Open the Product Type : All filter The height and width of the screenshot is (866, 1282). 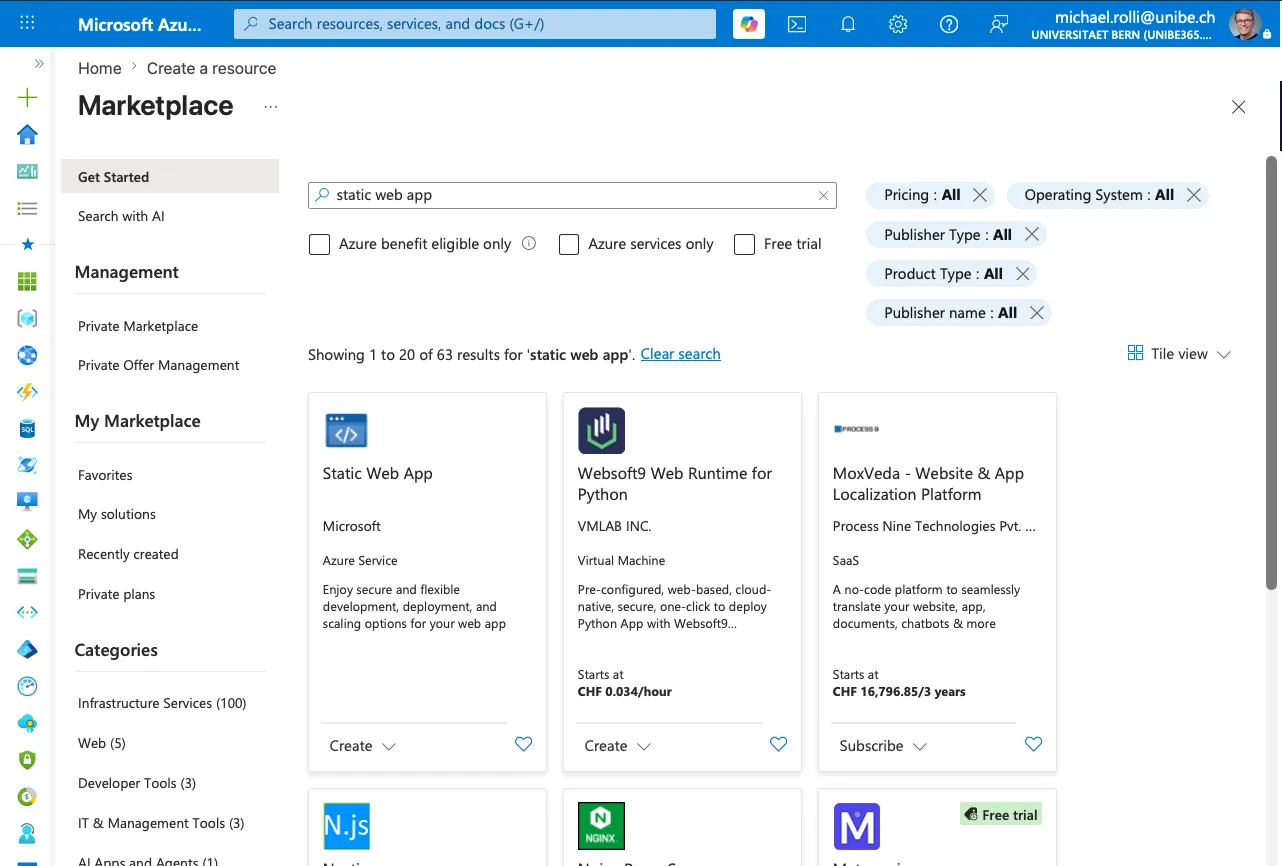coord(943,273)
